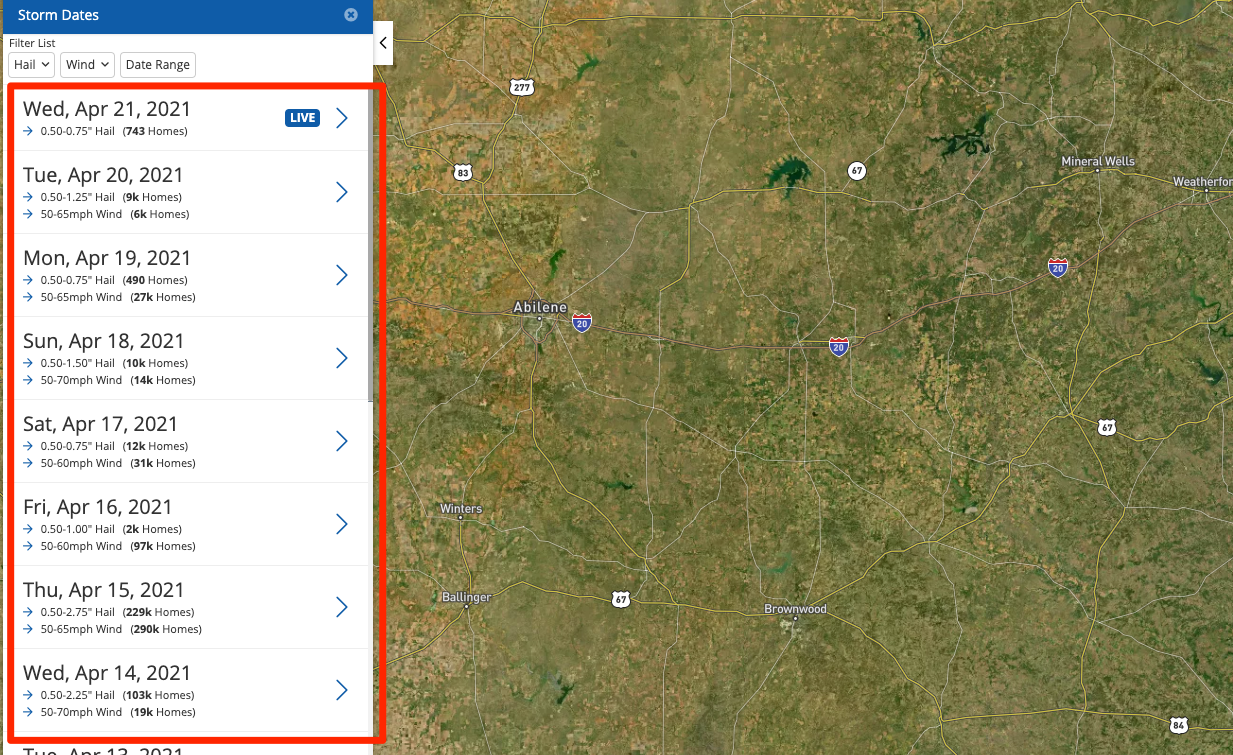Click the LIVE badge on Apr 21
Viewport: 1233px width, 755px height.
point(302,118)
